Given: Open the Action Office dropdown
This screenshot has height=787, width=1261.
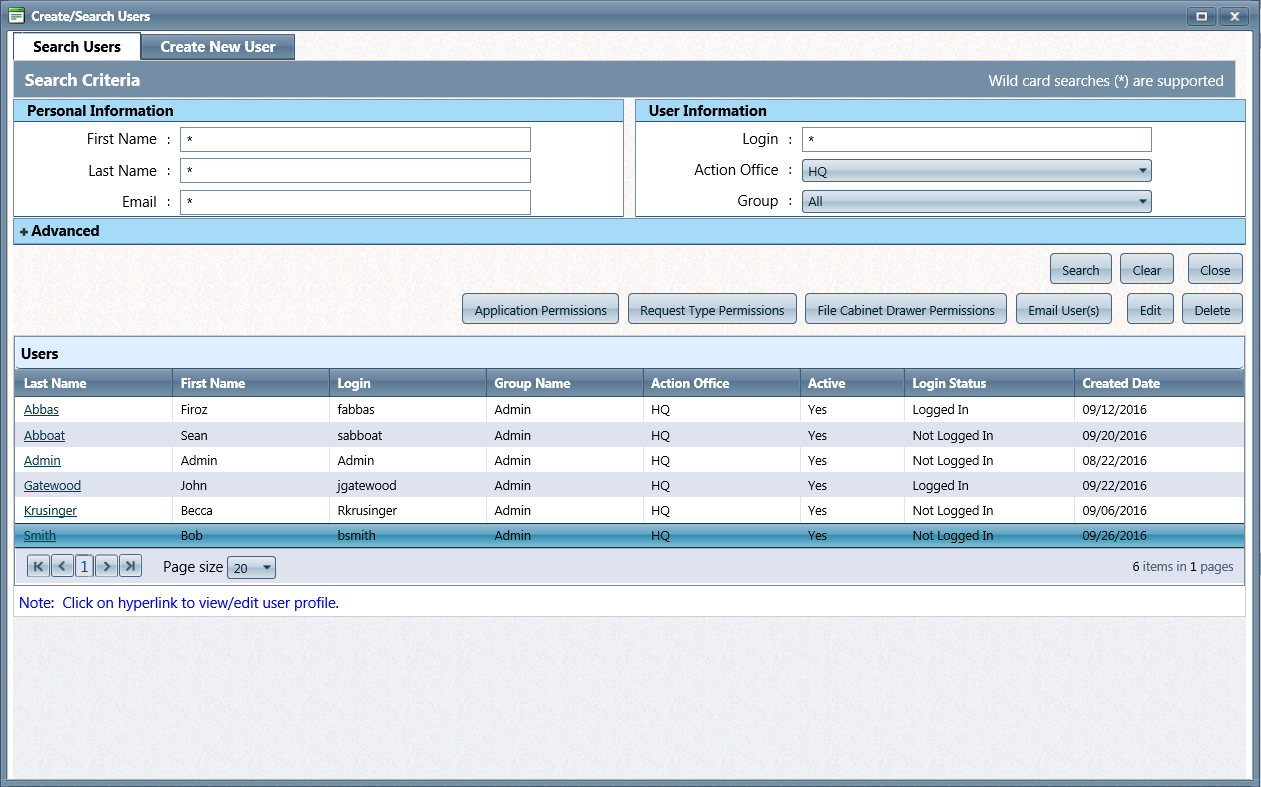Looking at the screenshot, I should [x=977, y=171].
